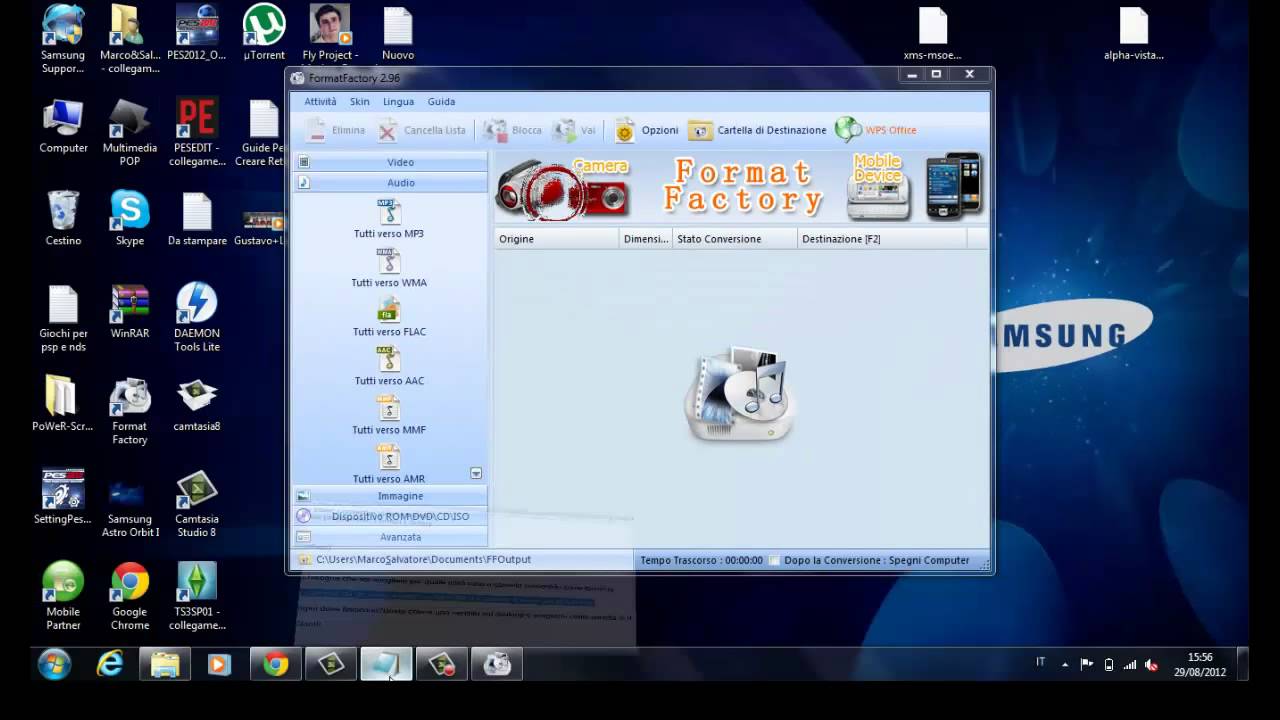
Task: Open the Attività menu
Action: (320, 101)
